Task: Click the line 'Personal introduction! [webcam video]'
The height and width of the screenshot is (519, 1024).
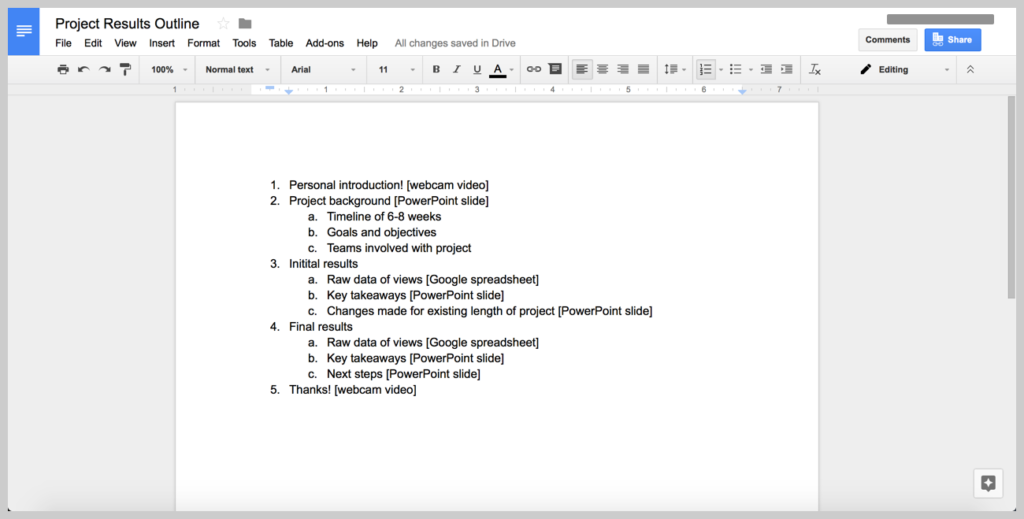Action: [x=389, y=185]
